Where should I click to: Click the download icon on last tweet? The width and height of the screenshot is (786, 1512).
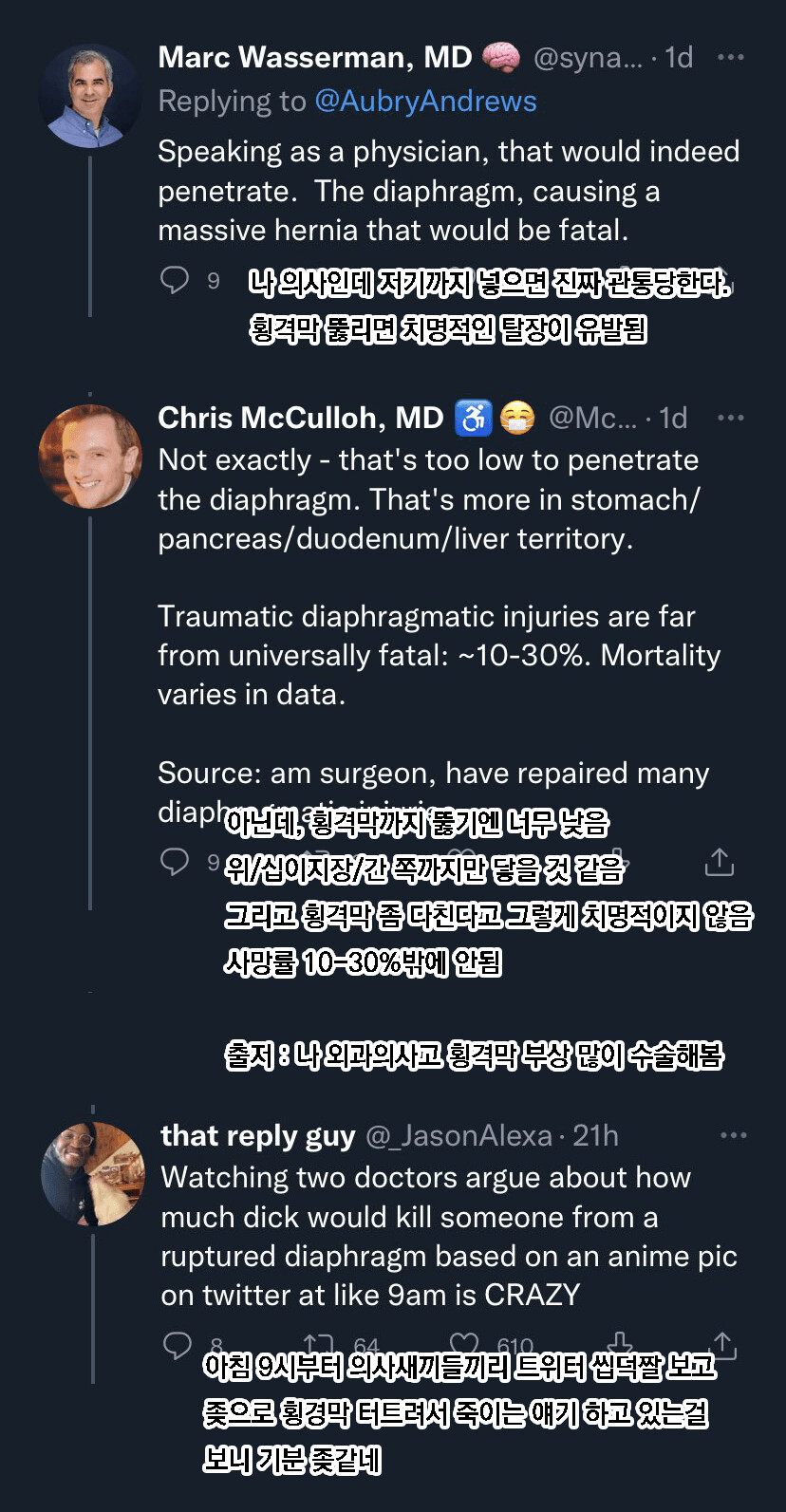(x=620, y=1344)
